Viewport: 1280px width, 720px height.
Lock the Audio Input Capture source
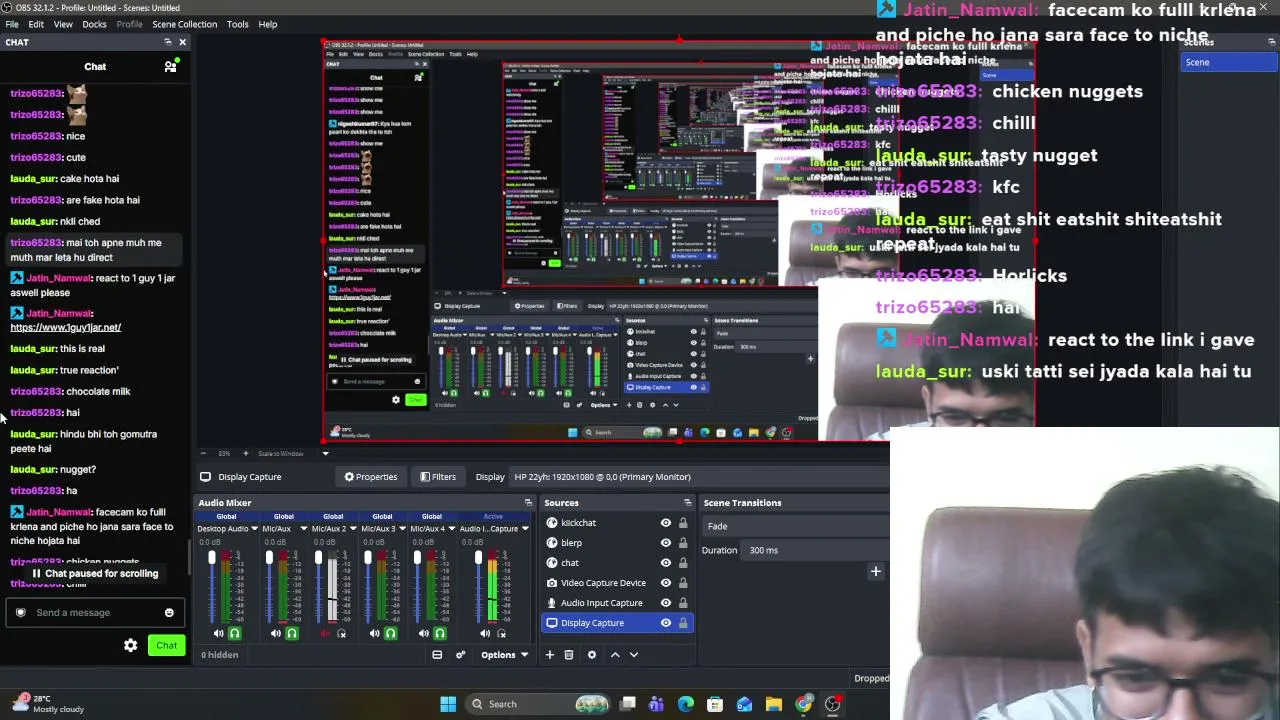(x=683, y=603)
